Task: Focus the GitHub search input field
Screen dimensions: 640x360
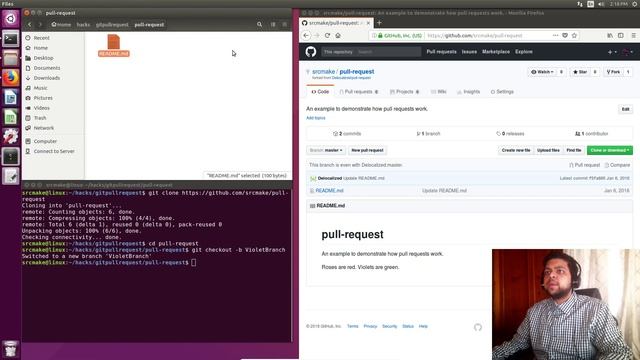Action: [388, 52]
